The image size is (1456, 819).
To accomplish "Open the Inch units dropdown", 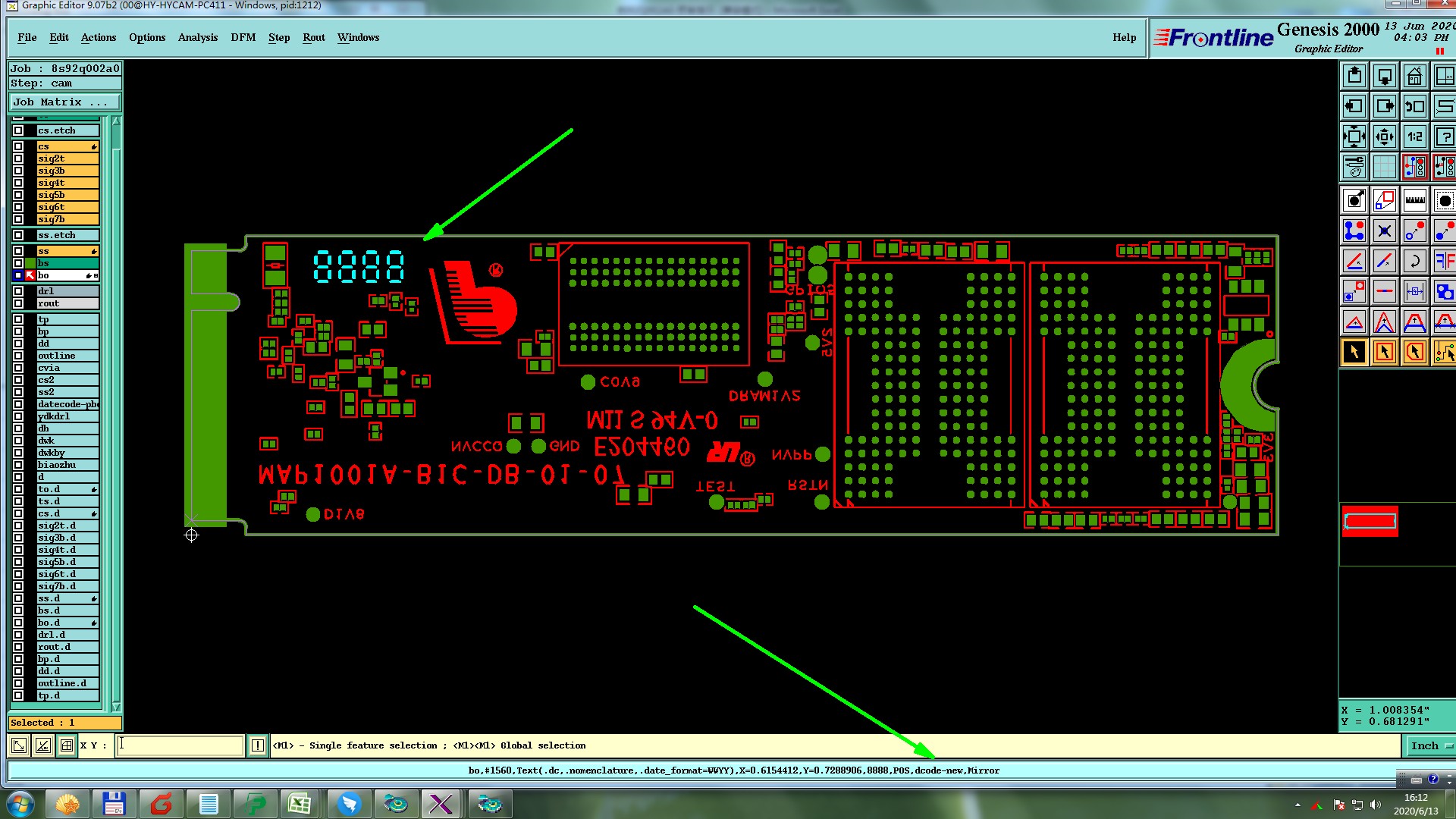I will tap(1429, 745).
